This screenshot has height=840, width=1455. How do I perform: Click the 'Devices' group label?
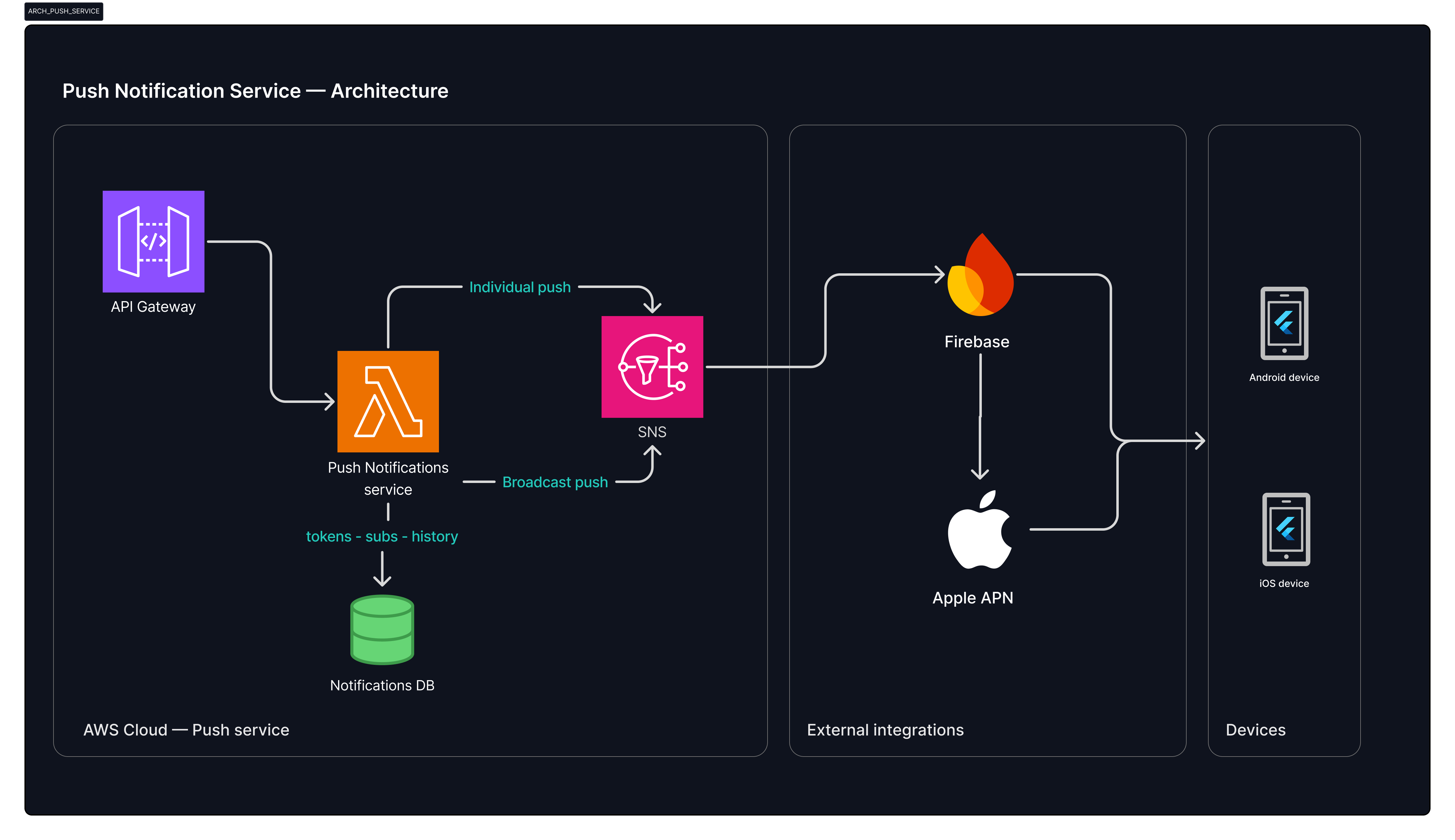click(x=1255, y=730)
